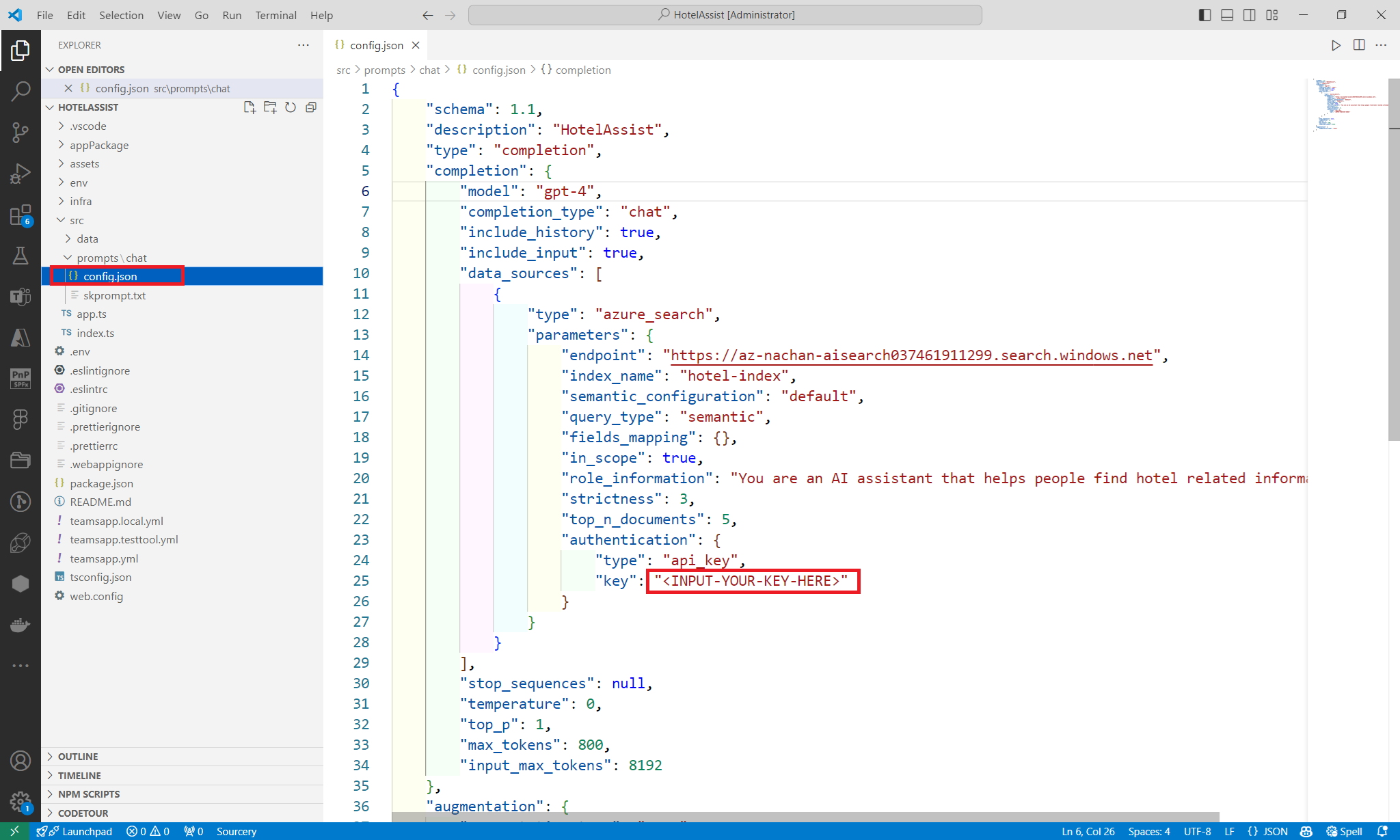The height and width of the screenshot is (840, 1400).
Task: Expand the OUTLINE section
Action: pyautogui.click(x=78, y=757)
